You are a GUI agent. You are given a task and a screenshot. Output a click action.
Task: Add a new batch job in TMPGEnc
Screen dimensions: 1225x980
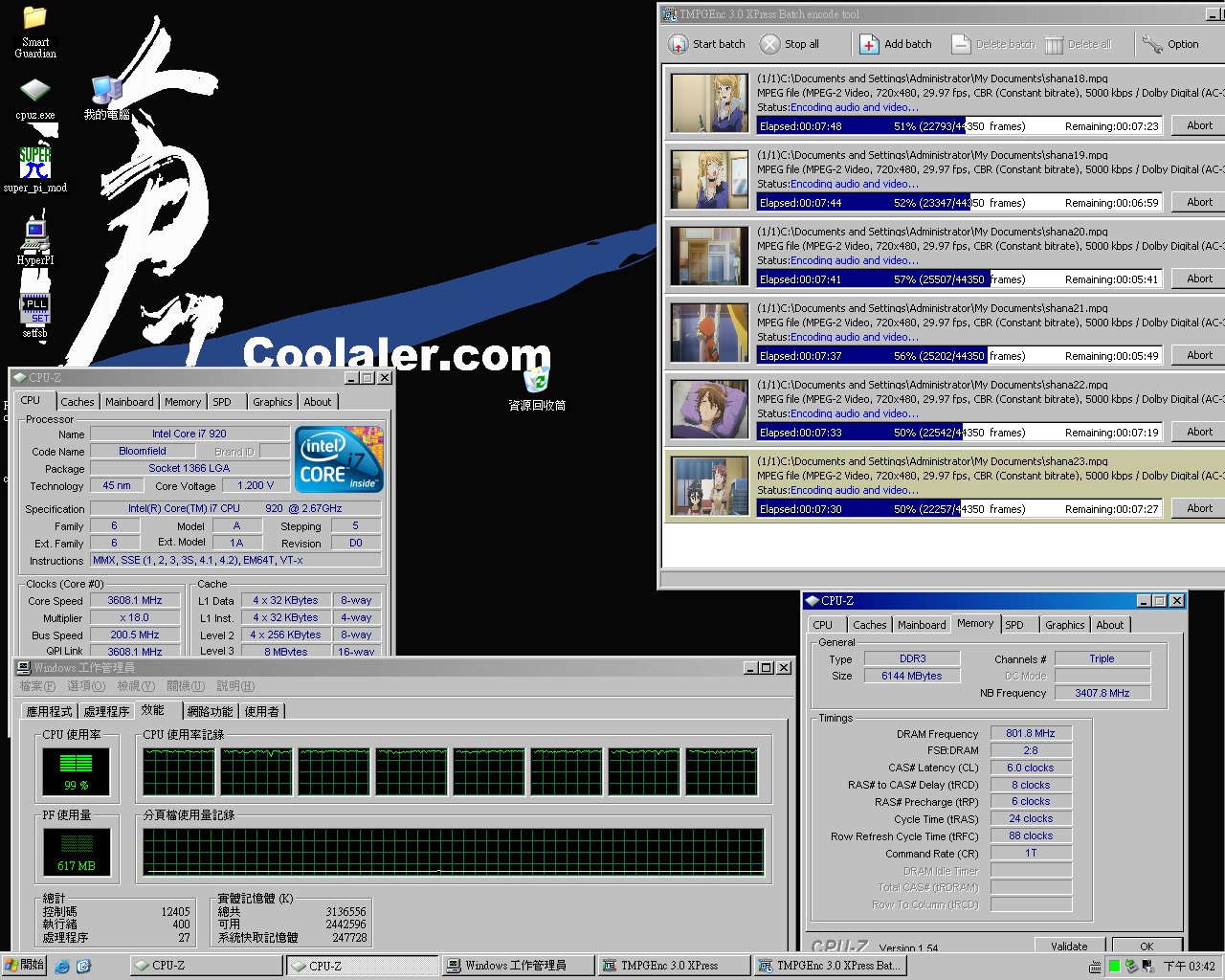(896, 44)
